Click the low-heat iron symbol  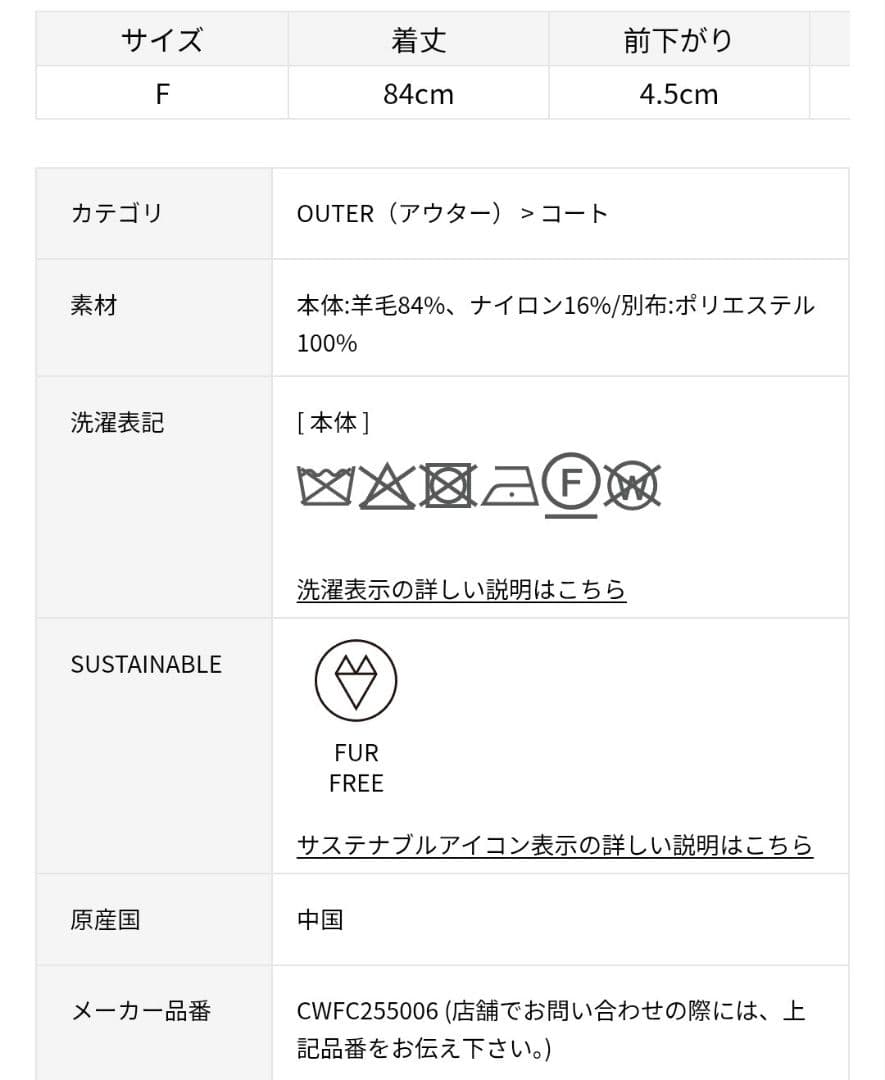pyautogui.click(x=510, y=487)
